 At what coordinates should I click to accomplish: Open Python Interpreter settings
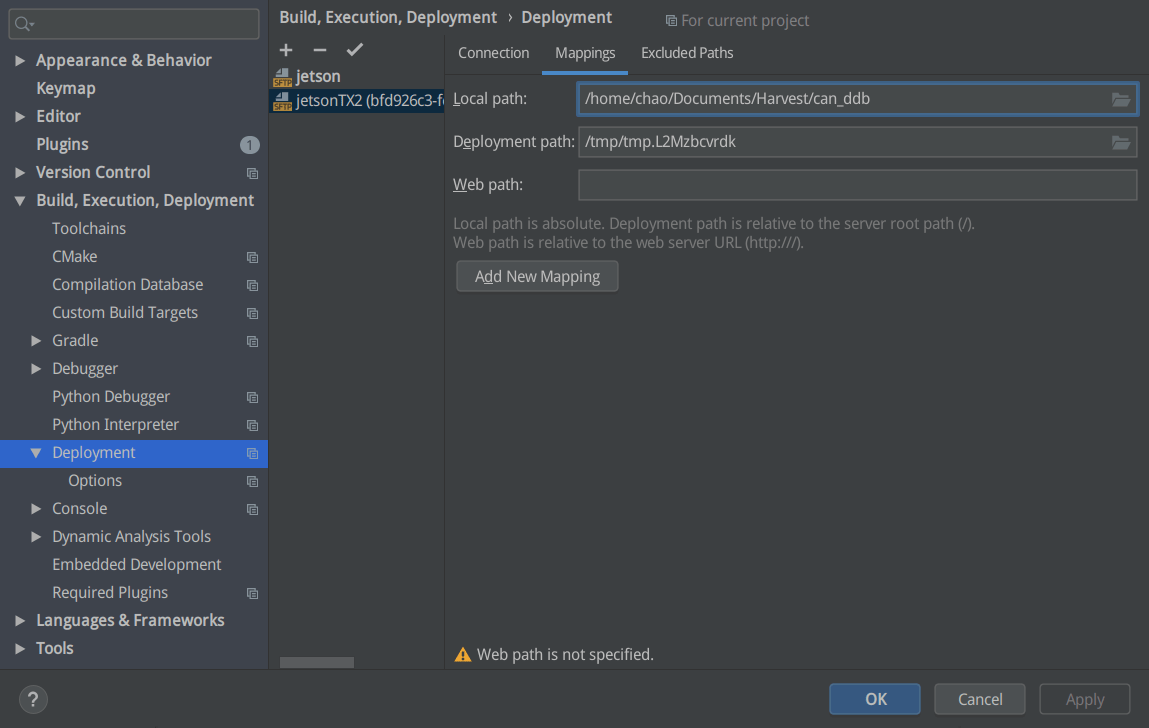115,424
